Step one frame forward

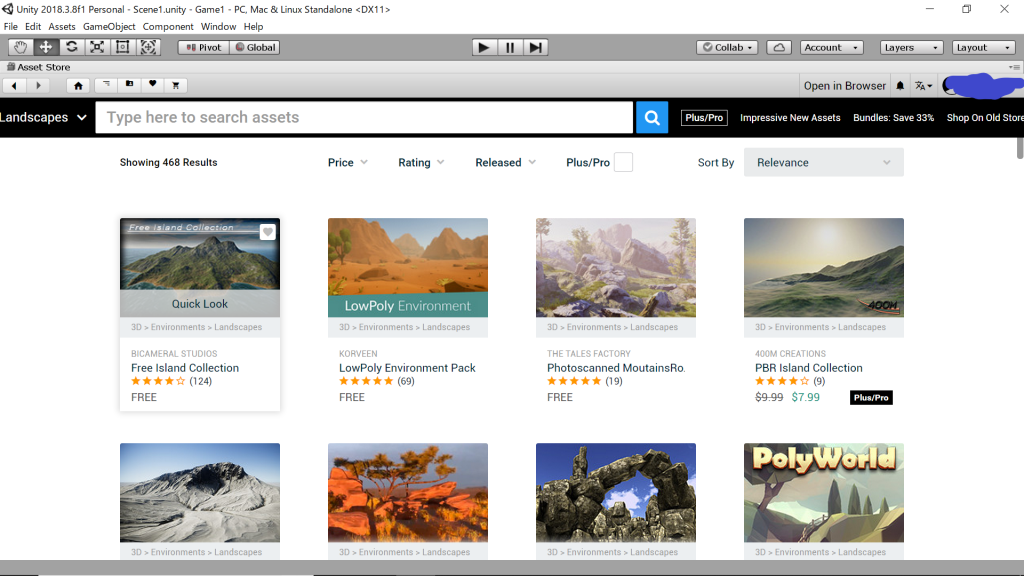(536, 47)
